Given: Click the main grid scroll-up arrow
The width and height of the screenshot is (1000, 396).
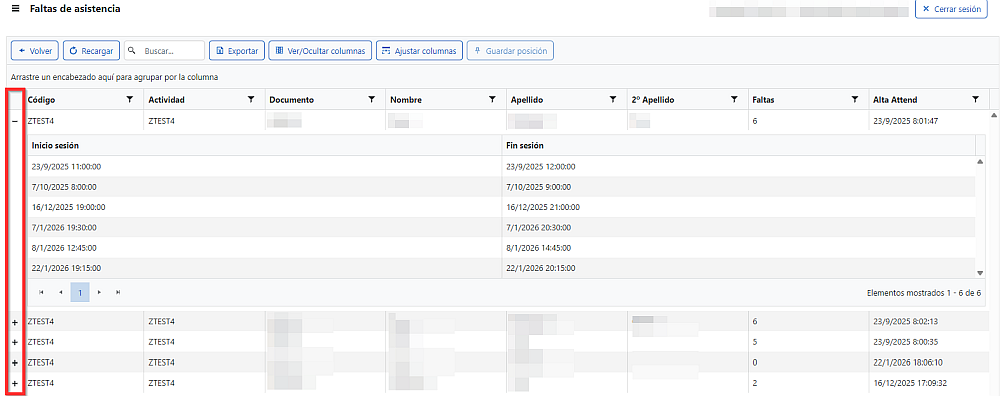Looking at the screenshot, I should click(993, 115).
